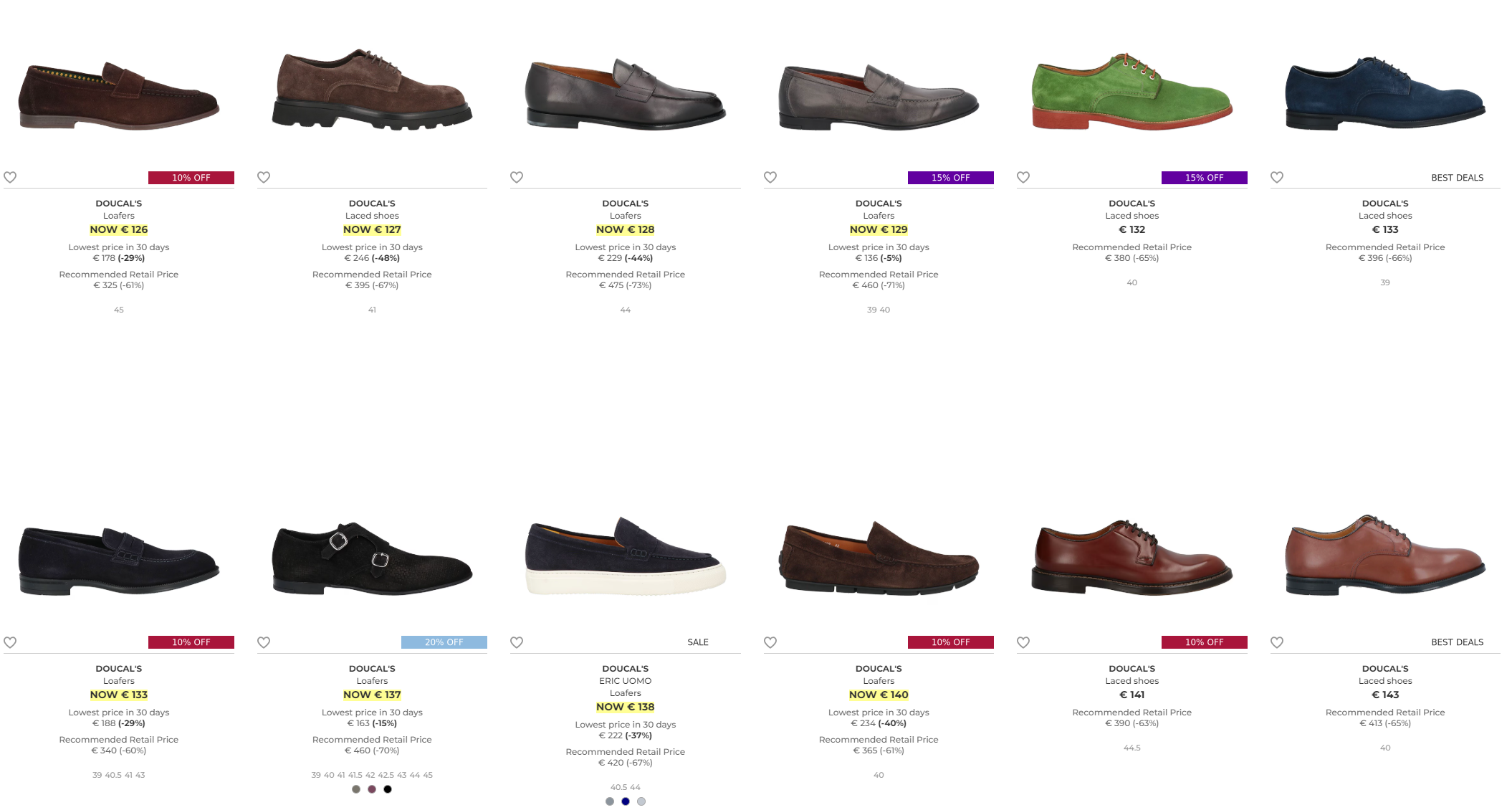Click the 15% OFF badge on the green laced shoes
Screen dimensions: 1512x810
pos(1204,178)
